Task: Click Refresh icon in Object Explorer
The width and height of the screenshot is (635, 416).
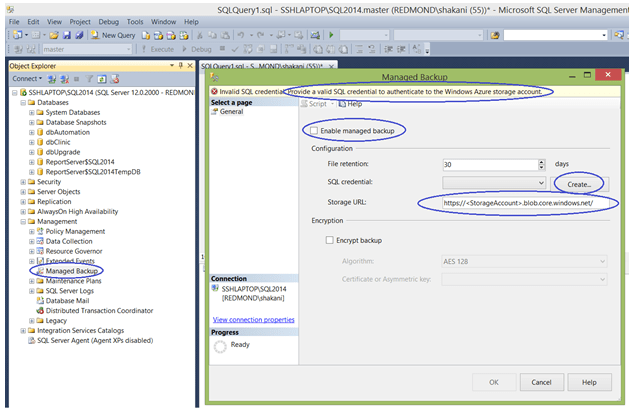Action: (102, 79)
